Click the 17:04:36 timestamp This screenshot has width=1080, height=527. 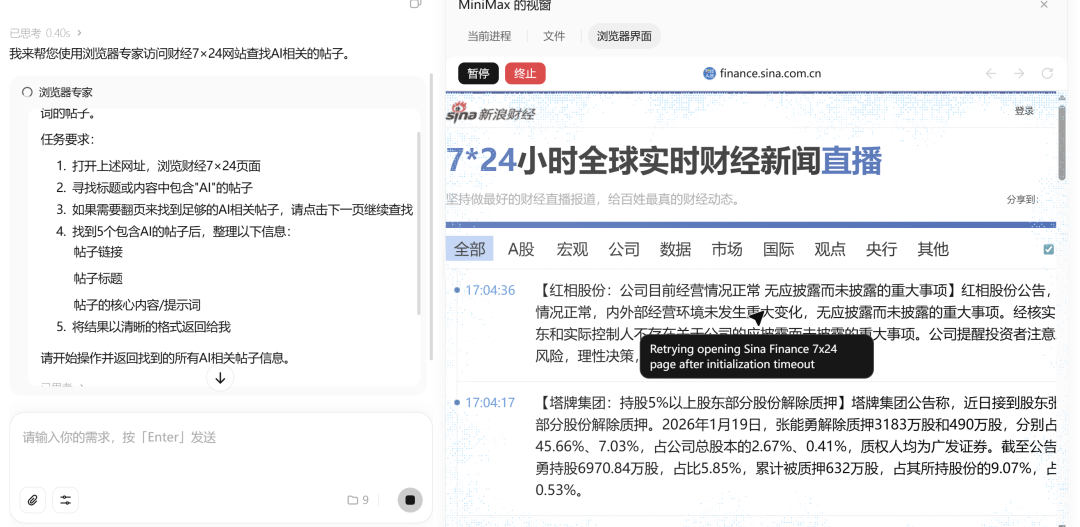click(490, 290)
